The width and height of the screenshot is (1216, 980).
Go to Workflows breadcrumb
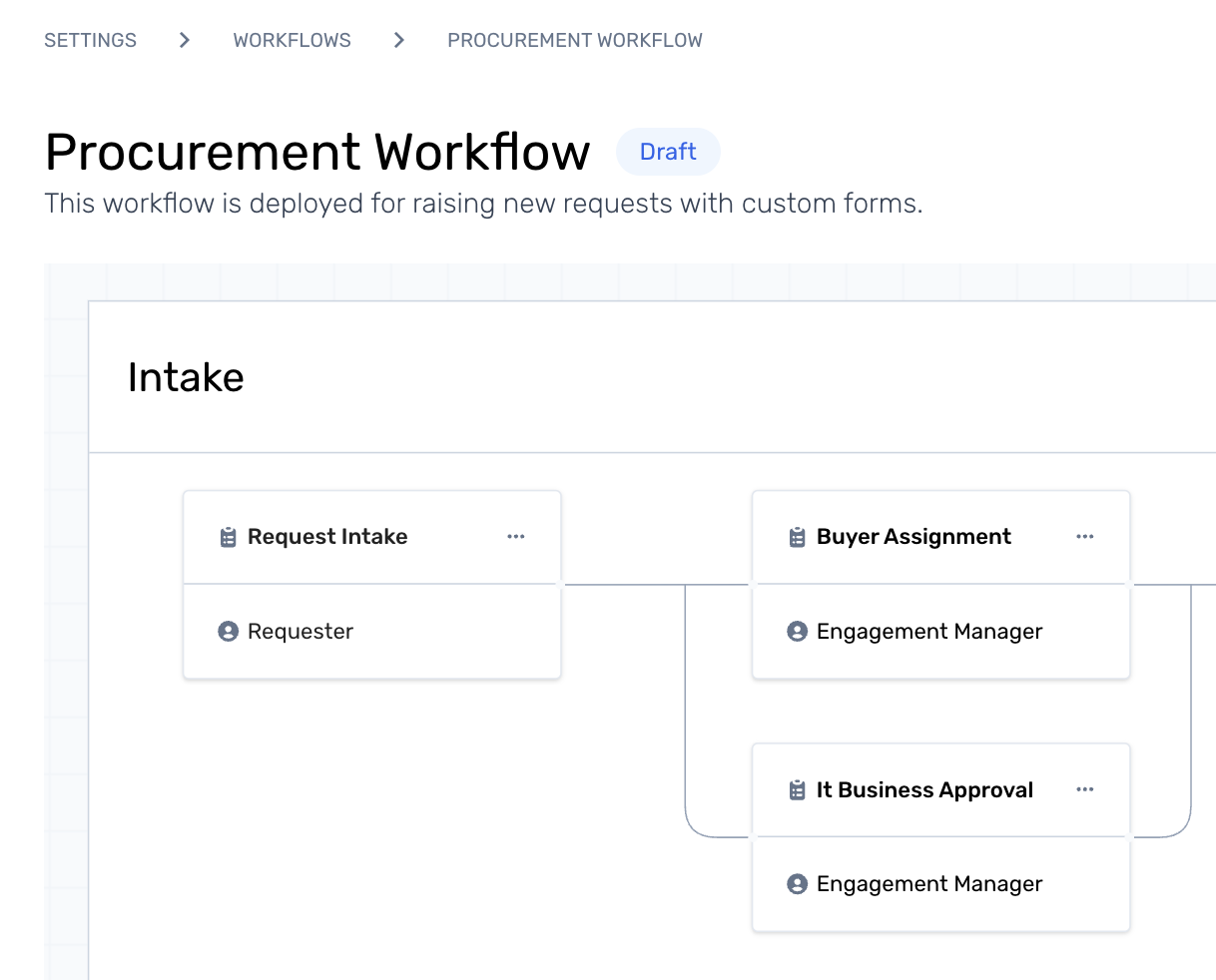pyautogui.click(x=293, y=40)
